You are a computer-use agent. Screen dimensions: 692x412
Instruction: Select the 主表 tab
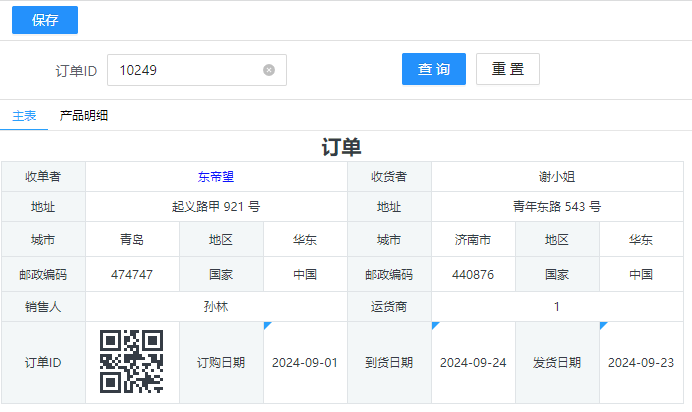tap(24, 116)
